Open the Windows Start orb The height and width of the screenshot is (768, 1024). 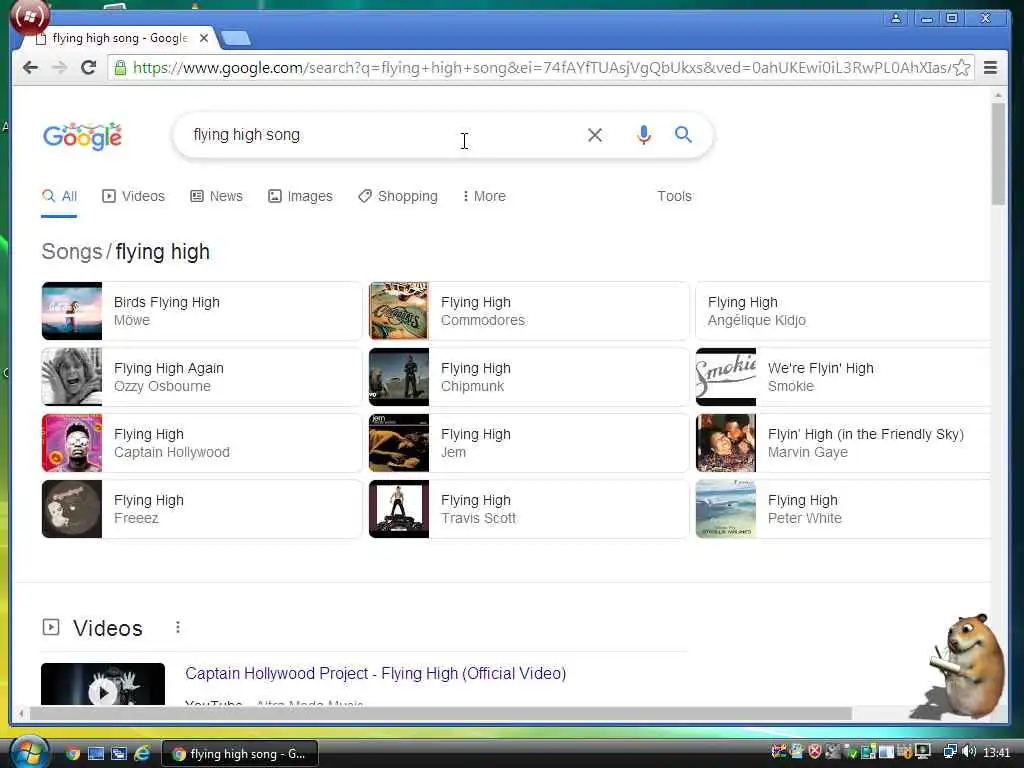coord(29,751)
